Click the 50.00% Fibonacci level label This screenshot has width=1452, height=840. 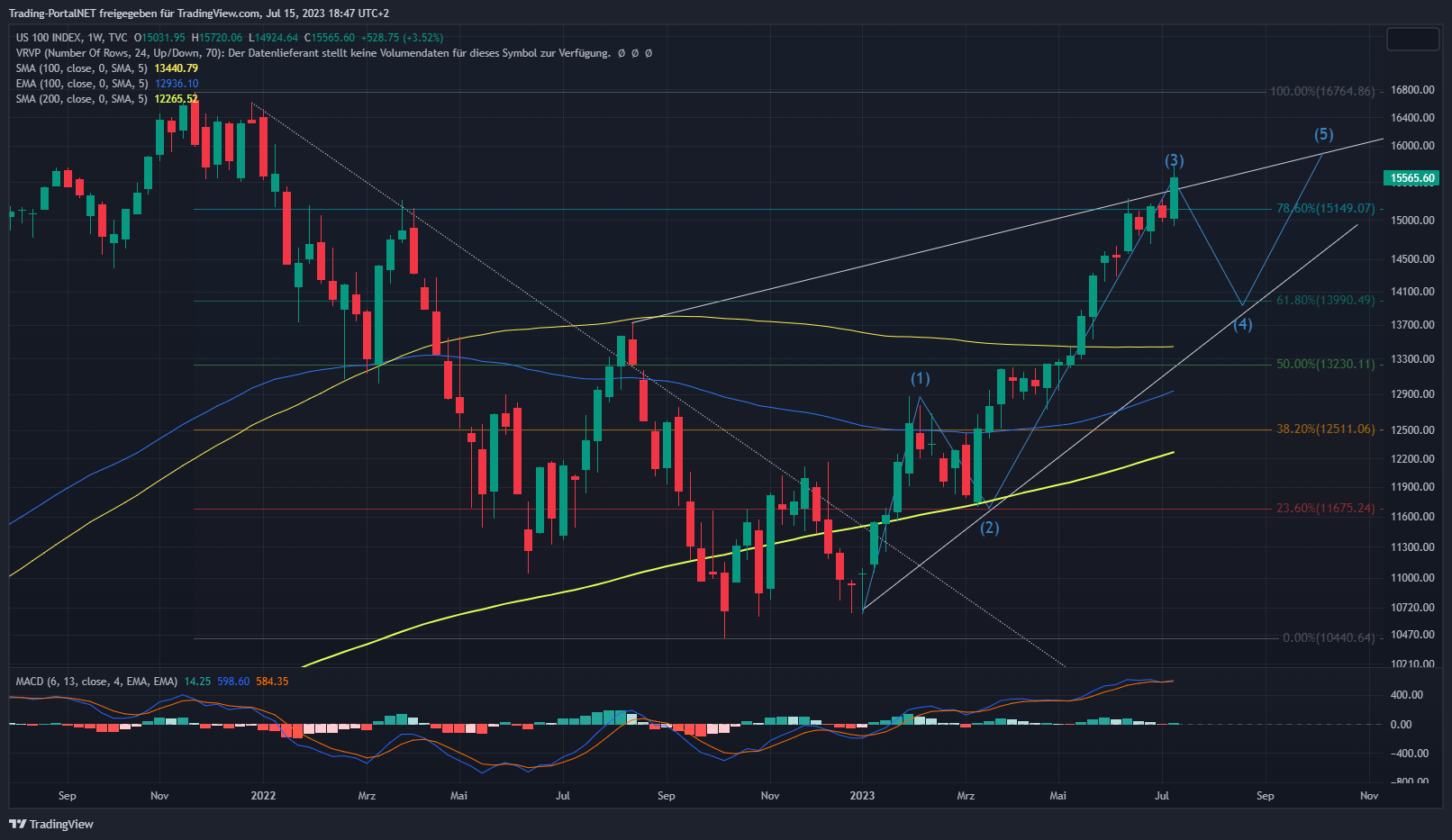(x=1325, y=365)
